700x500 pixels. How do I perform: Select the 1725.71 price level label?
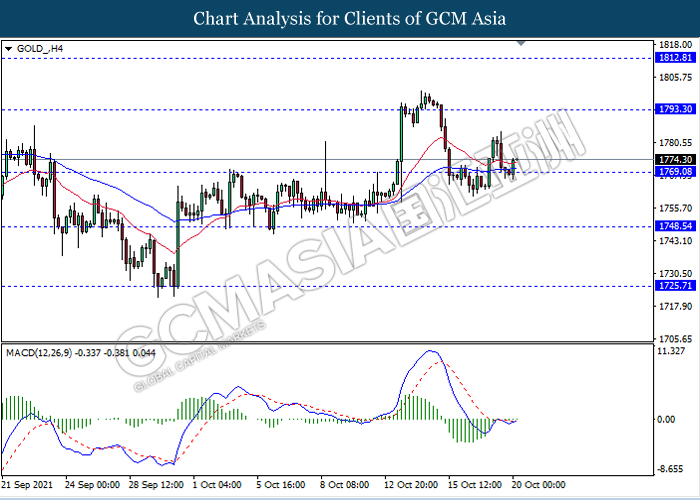coord(675,285)
